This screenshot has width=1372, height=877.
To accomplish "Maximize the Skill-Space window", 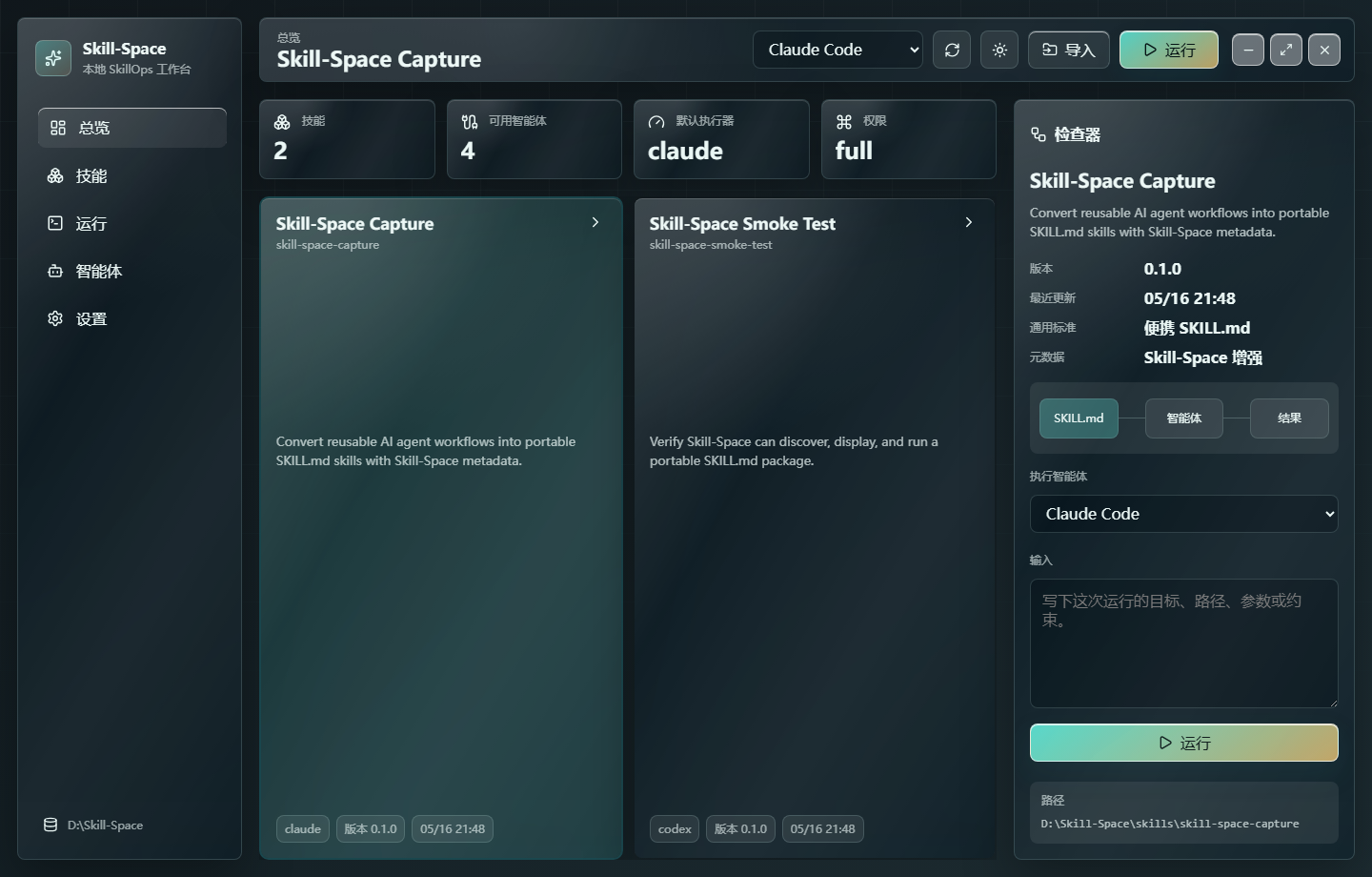I will pyautogui.click(x=1286, y=50).
